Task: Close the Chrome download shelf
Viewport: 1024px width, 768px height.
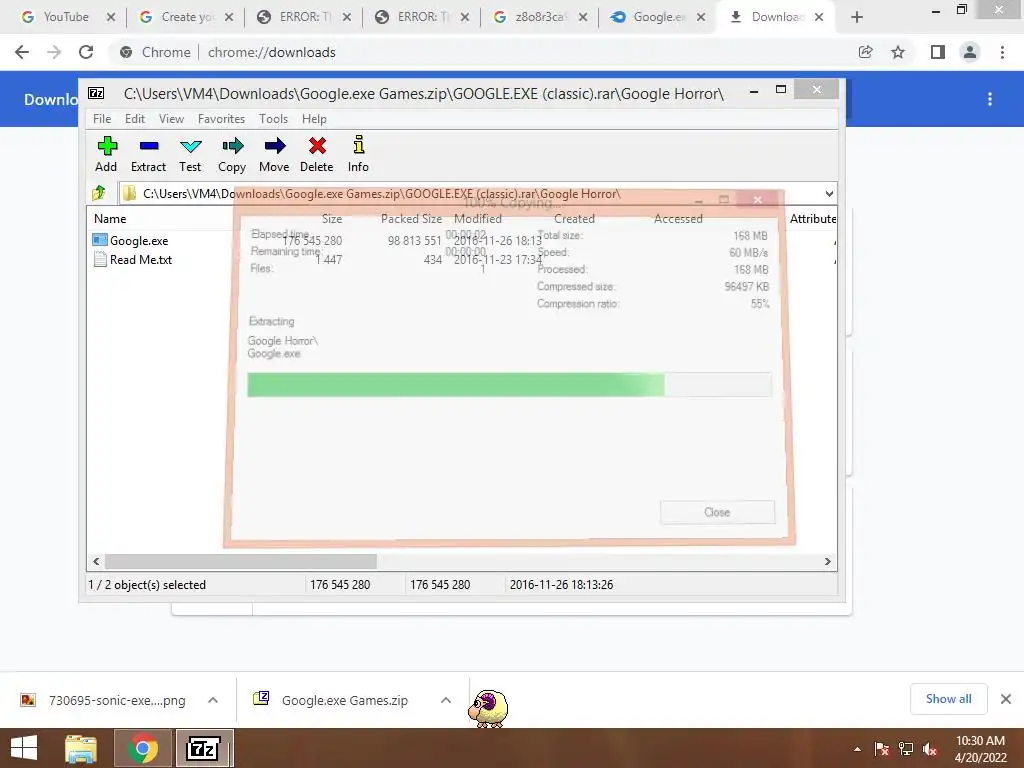Action: [x=1006, y=699]
